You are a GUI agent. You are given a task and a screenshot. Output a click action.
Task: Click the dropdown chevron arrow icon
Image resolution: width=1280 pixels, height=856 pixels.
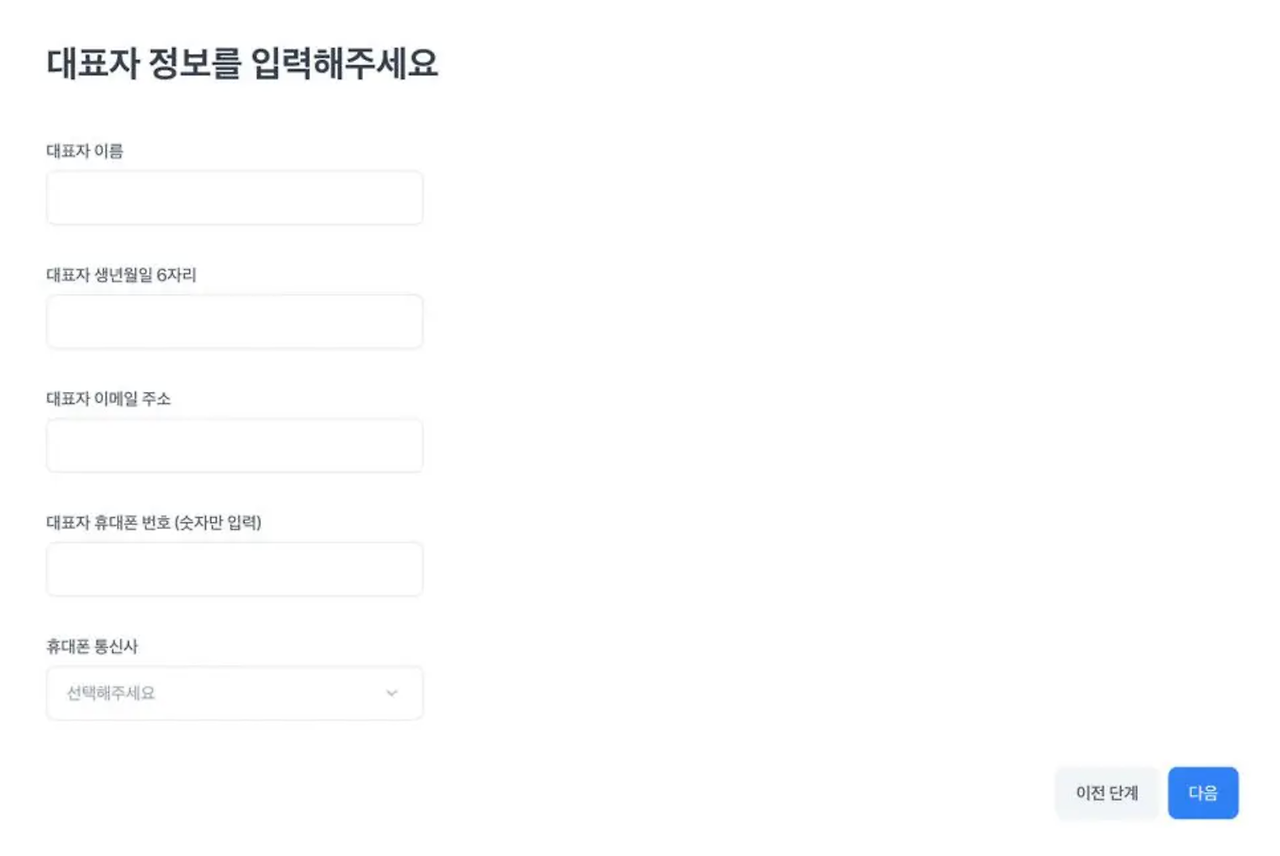(x=391, y=692)
